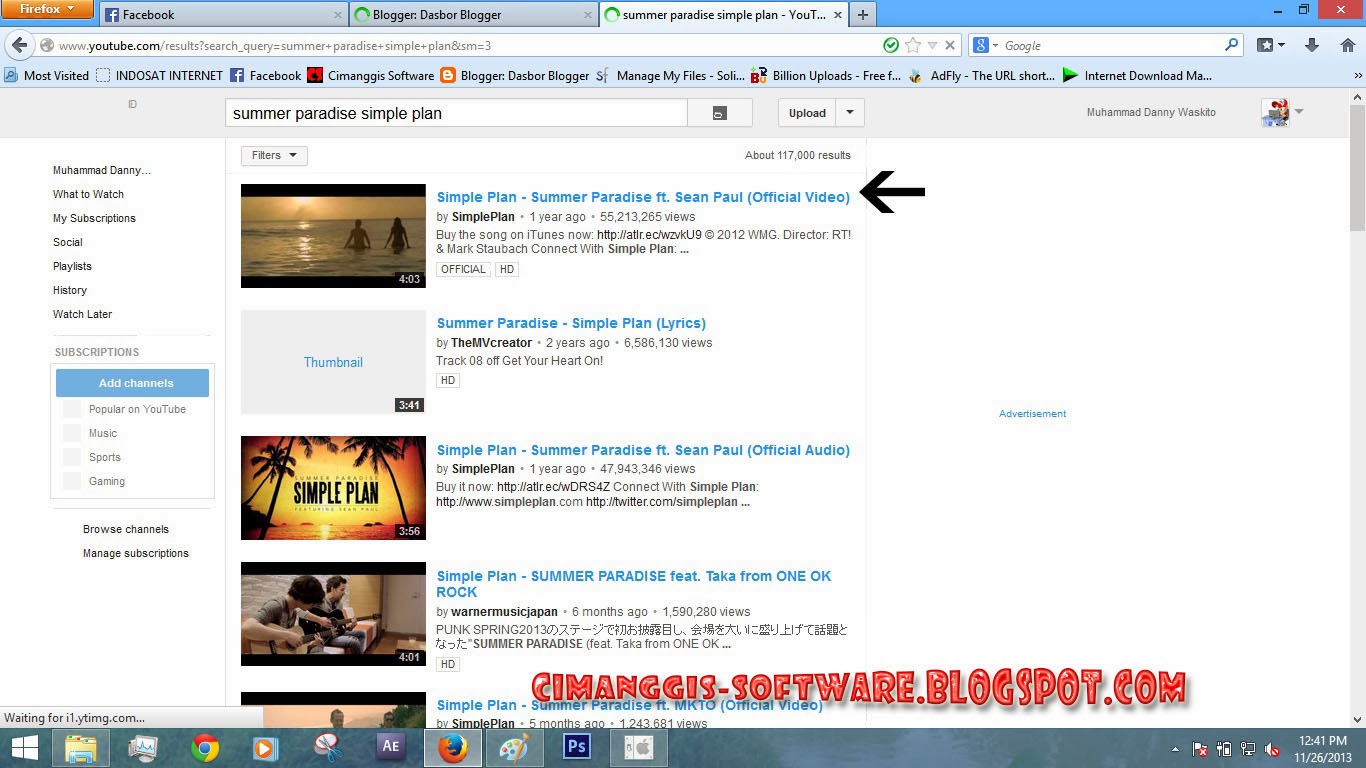Click the Windows Start button
This screenshot has width=1366, height=768.
tap(24, 748)
